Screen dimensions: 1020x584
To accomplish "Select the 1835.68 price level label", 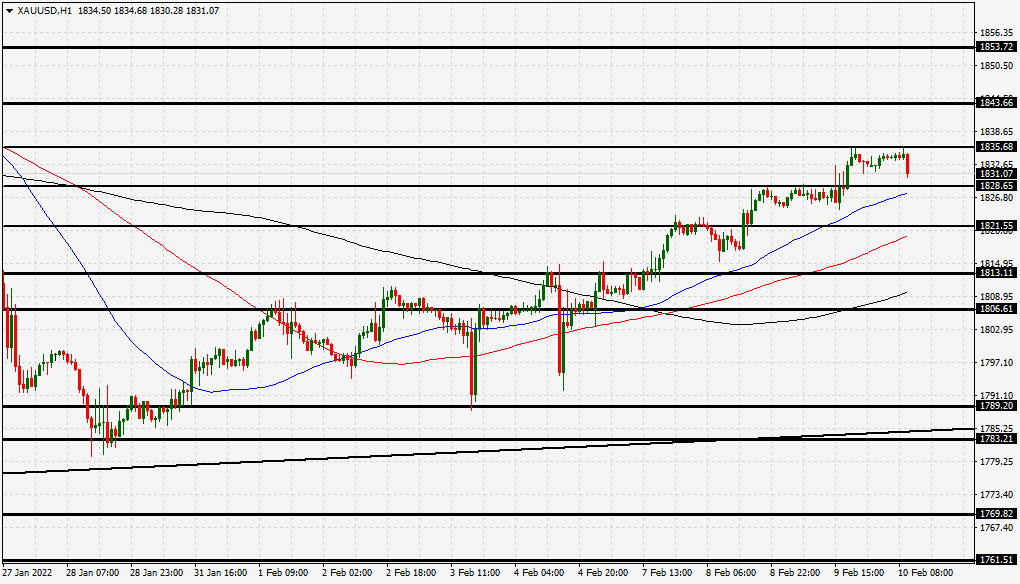I will [997, 147].
